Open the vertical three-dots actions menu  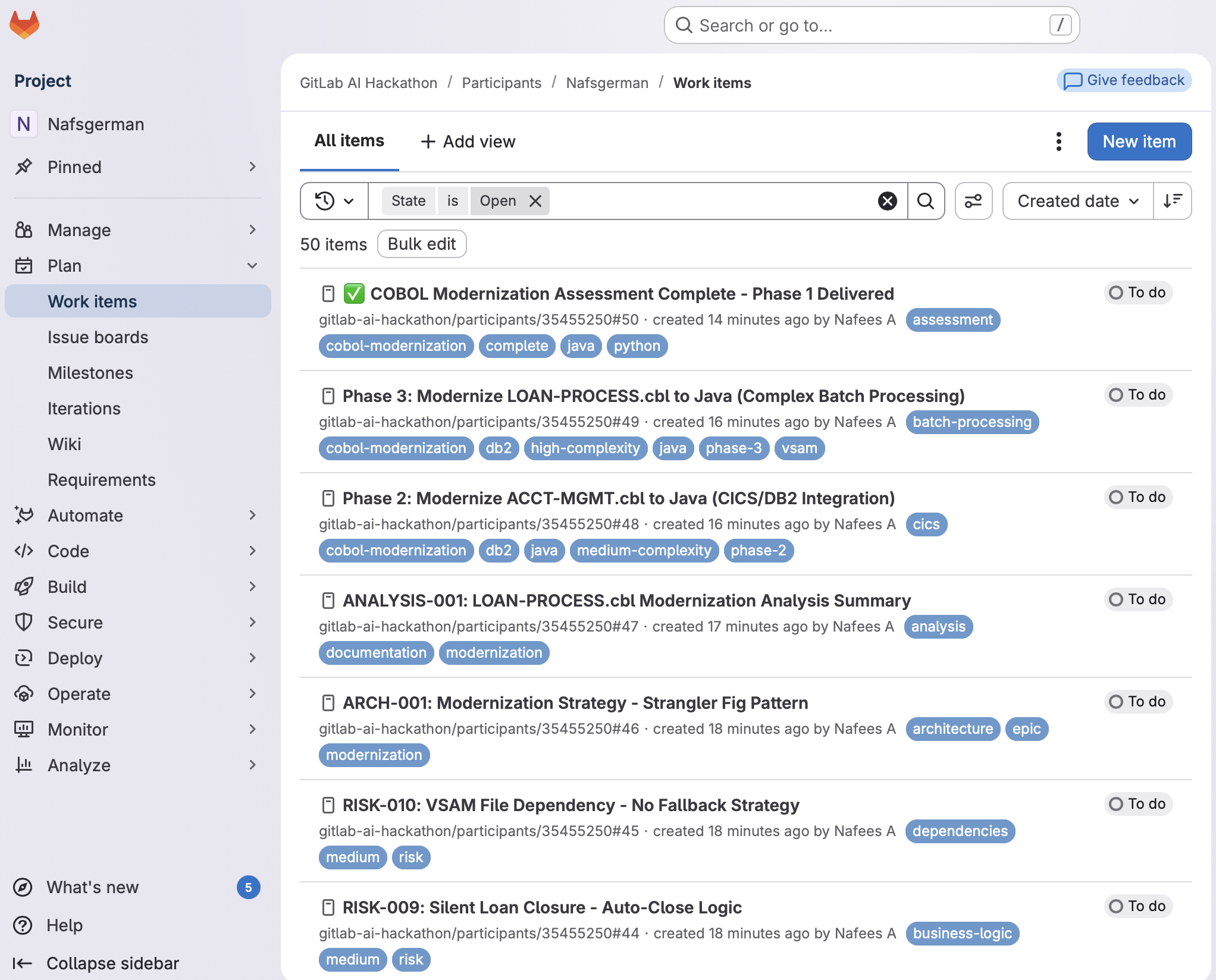tap(1058, 142)
